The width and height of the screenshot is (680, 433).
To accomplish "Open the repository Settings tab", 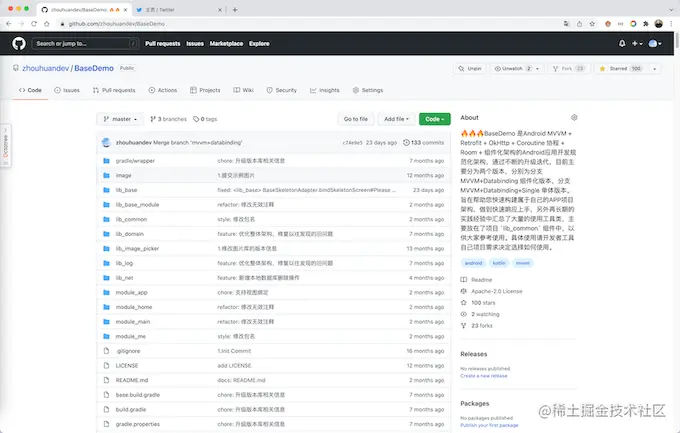I will (368, 90).
